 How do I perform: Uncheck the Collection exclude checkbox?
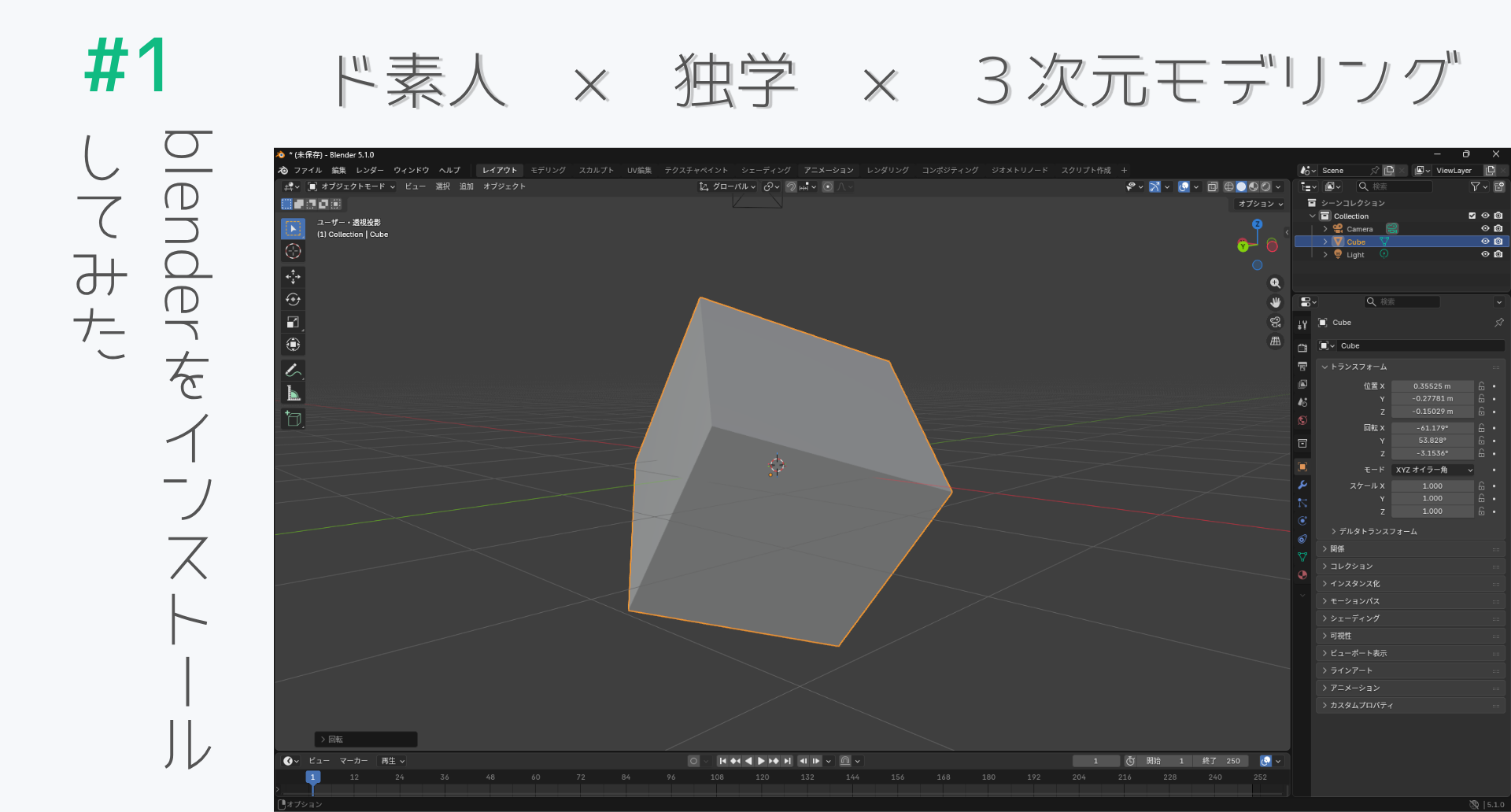(x=1472, y=216)
